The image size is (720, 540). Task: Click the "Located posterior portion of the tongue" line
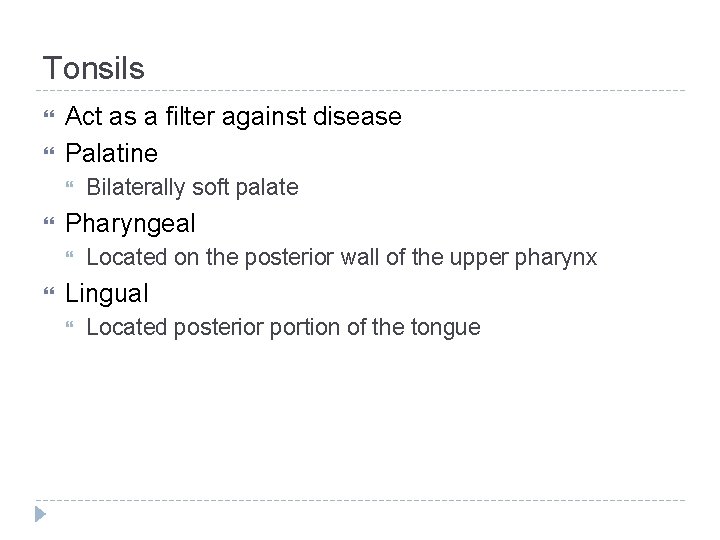(x=283, y=328)
